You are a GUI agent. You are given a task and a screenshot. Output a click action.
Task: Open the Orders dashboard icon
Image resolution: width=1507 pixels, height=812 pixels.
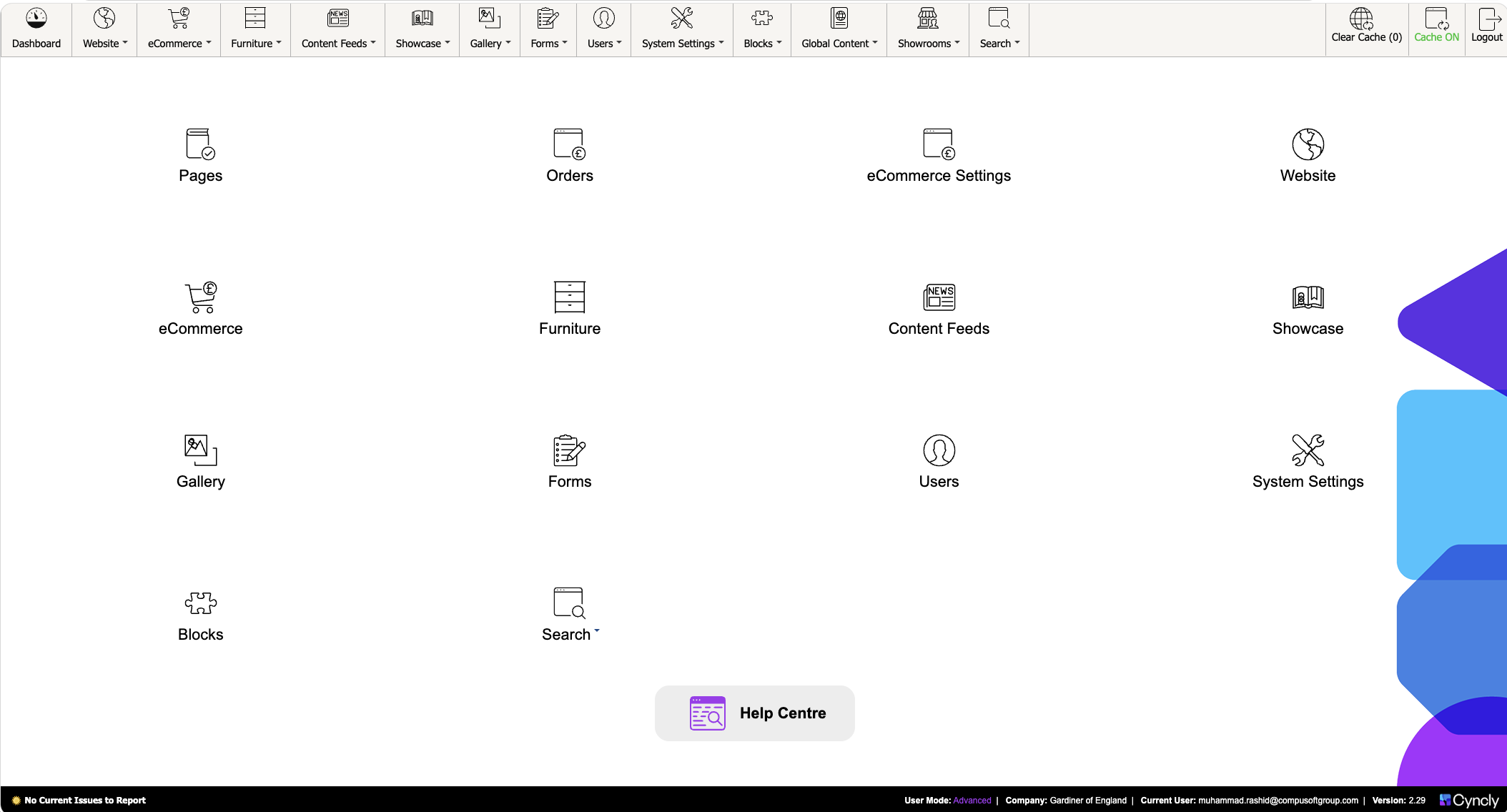tap(570, 144)
